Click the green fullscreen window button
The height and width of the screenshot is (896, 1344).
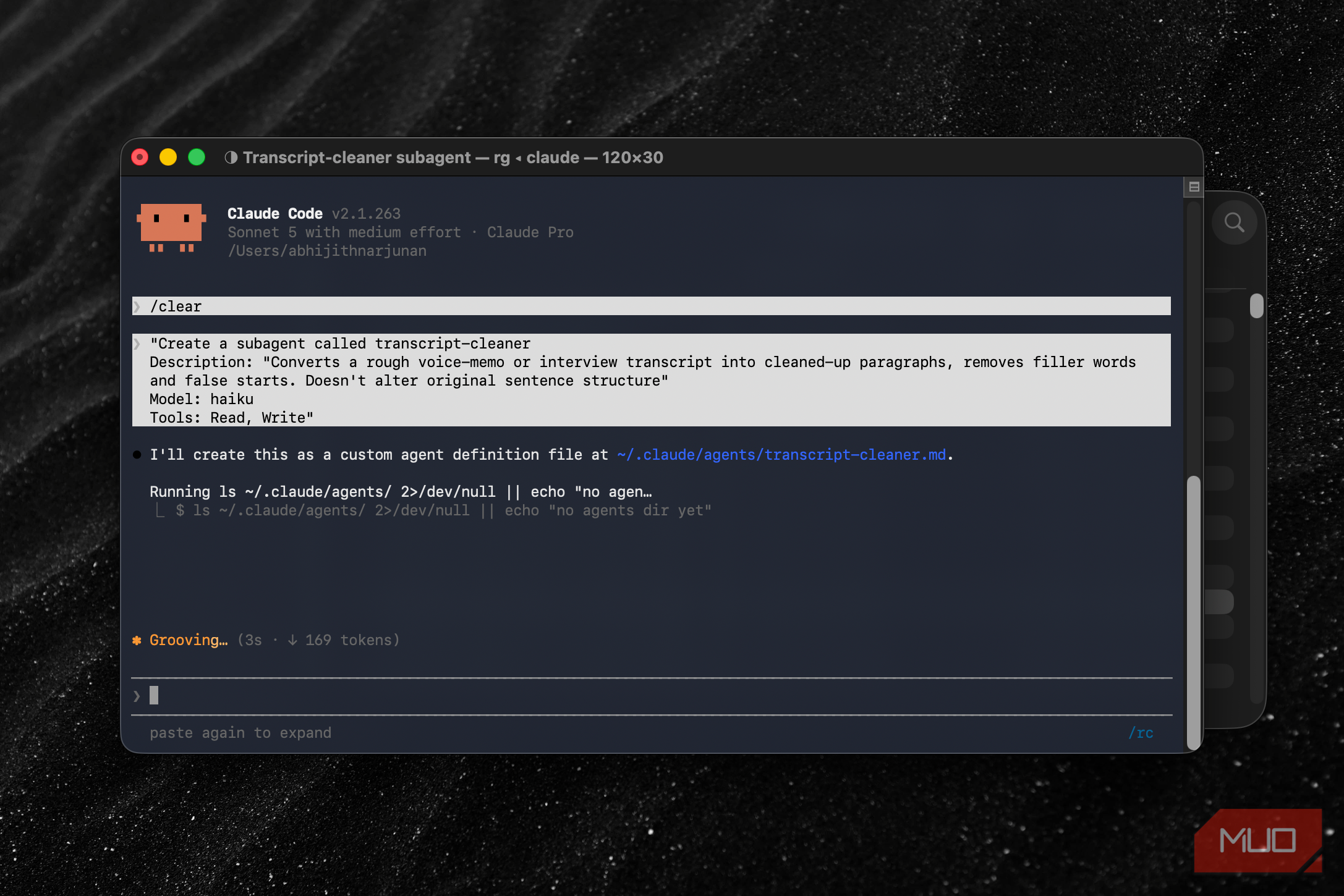[x=197, y=158]
